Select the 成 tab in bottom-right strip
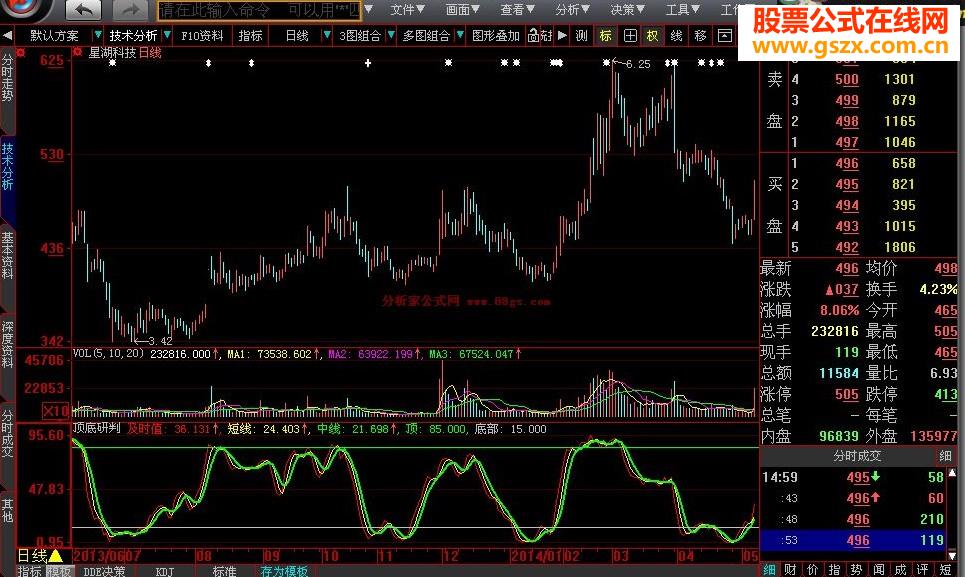 pos(900,570)
